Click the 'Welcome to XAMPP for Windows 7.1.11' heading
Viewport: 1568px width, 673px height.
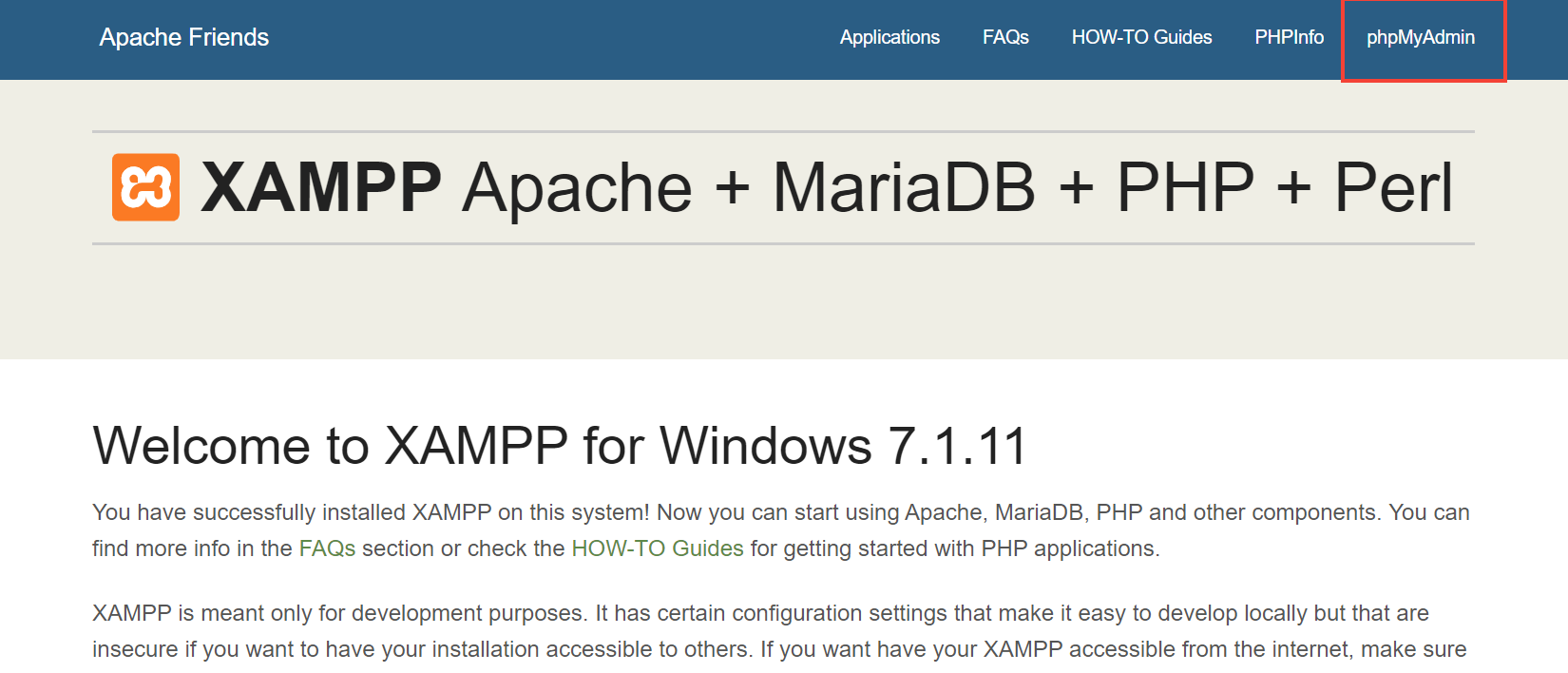tap(560, 446)
